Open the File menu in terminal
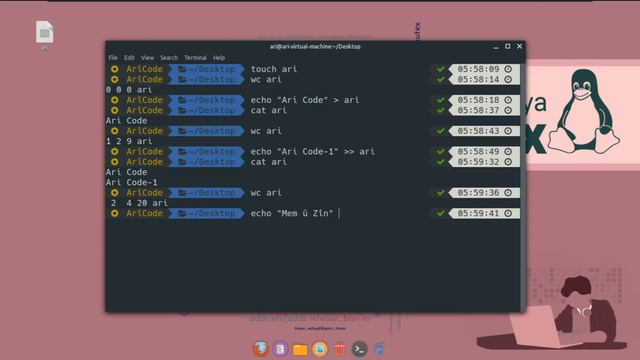 click(113, 58)
